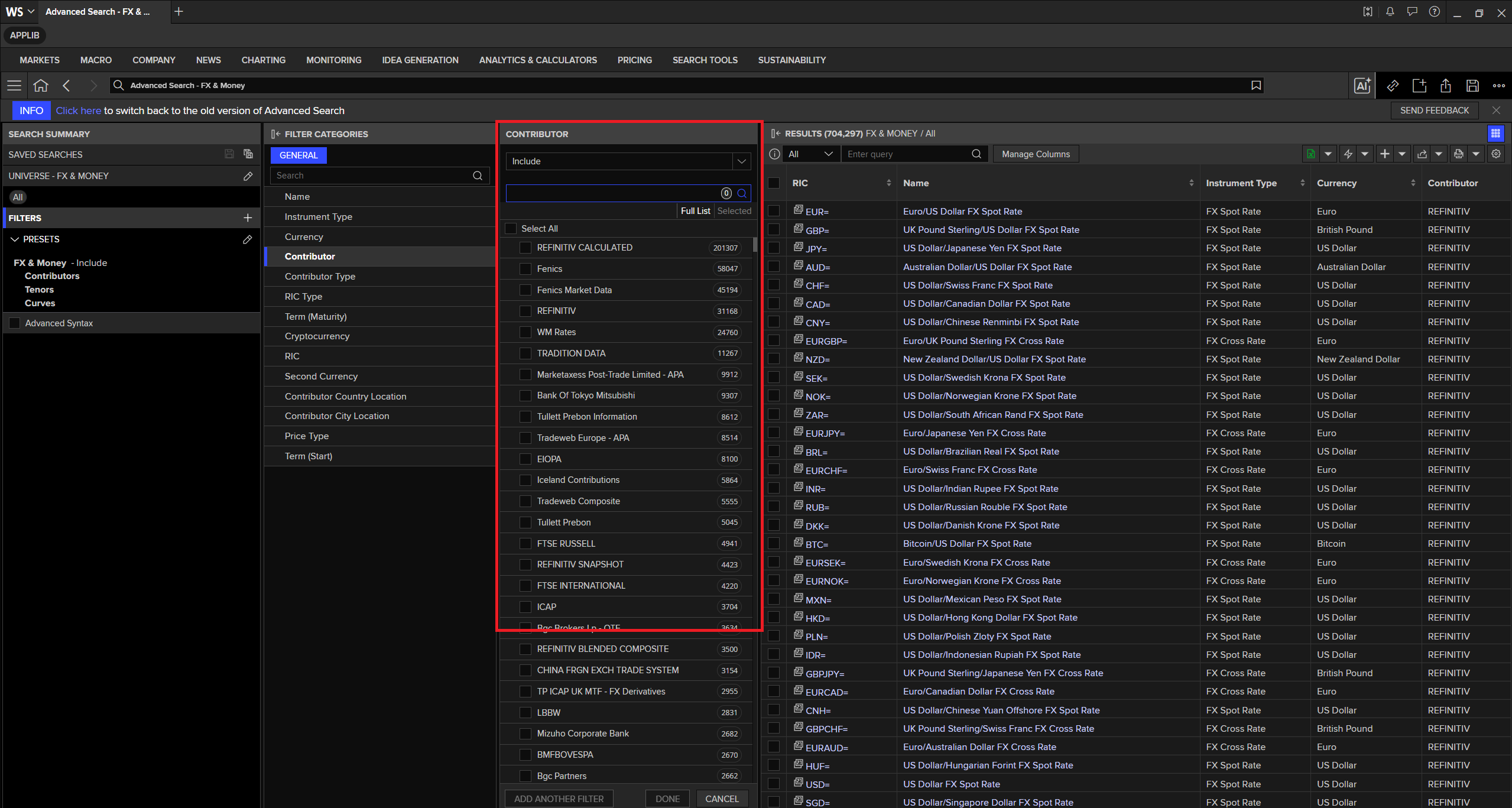Screen dimensions: 1512x808
Task: Save with the floppy disk icon
Action: pos(1472,86)
